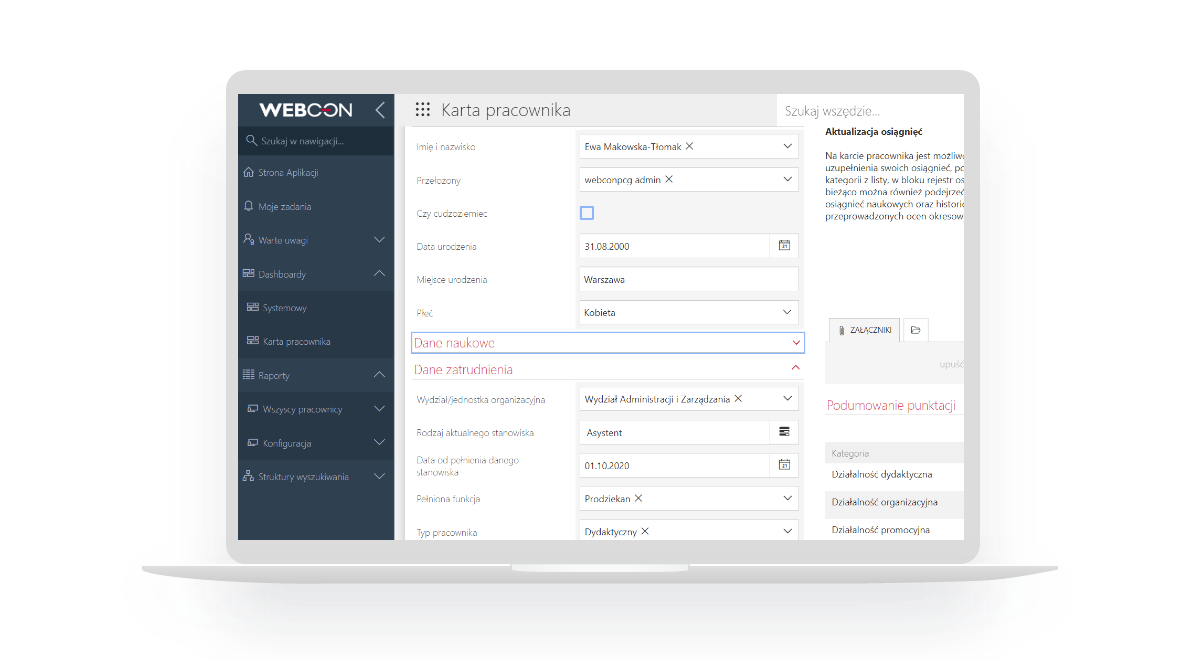Open calendar for position start date
This screenshot has width=1200, height=660.
784,465
